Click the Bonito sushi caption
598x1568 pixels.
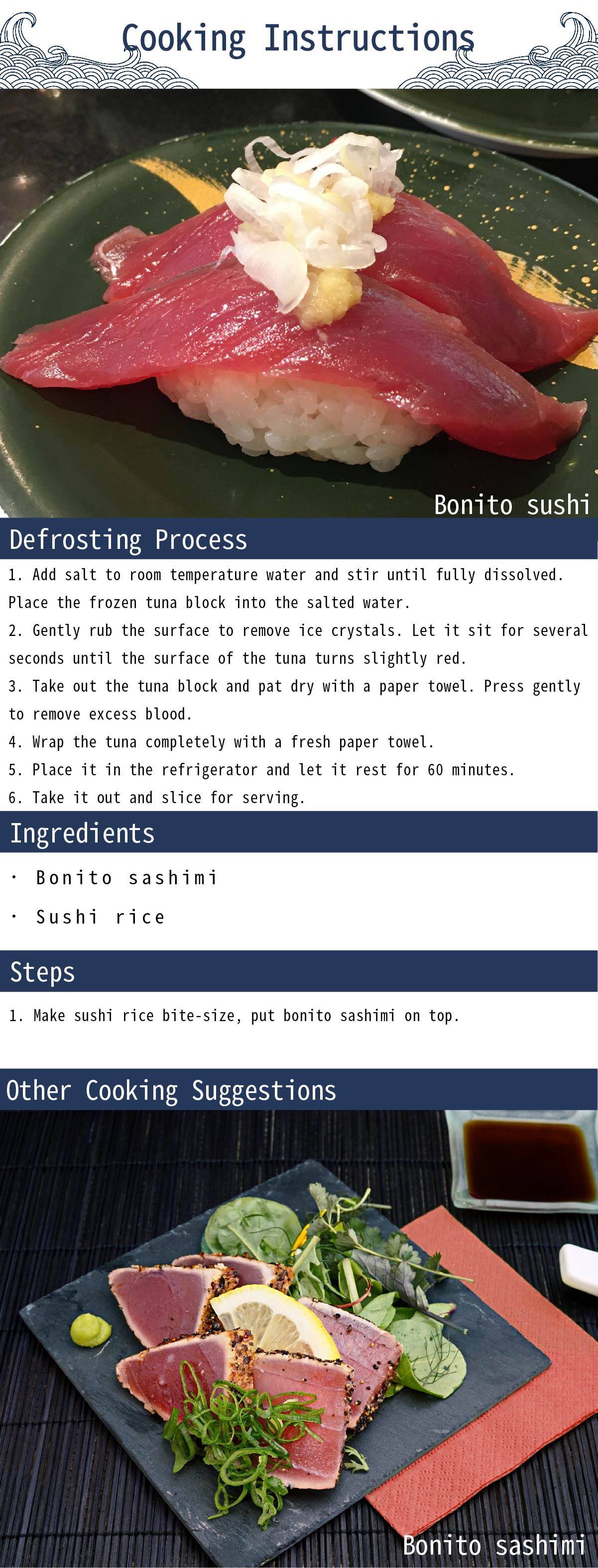click(511, 505)
